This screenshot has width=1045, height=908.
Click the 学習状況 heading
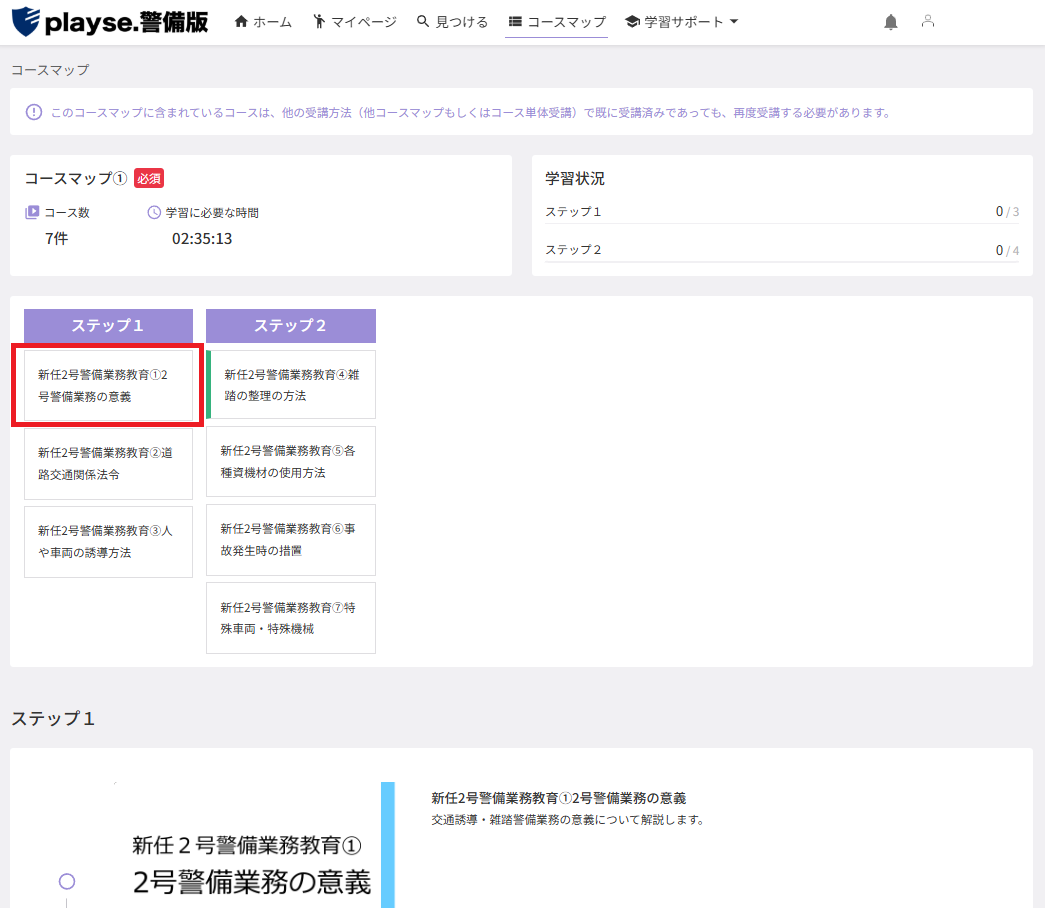click(574, 178)
